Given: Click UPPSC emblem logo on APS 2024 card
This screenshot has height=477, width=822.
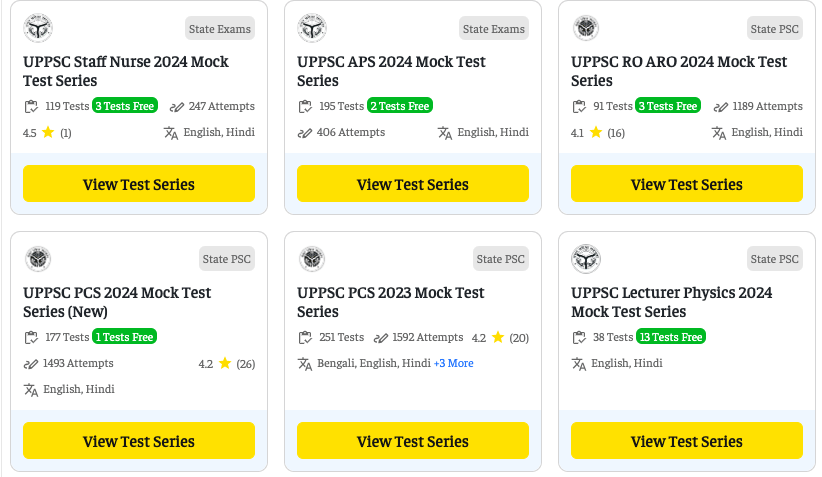Looking at the screenshot, I should click(x=312, y=28).
